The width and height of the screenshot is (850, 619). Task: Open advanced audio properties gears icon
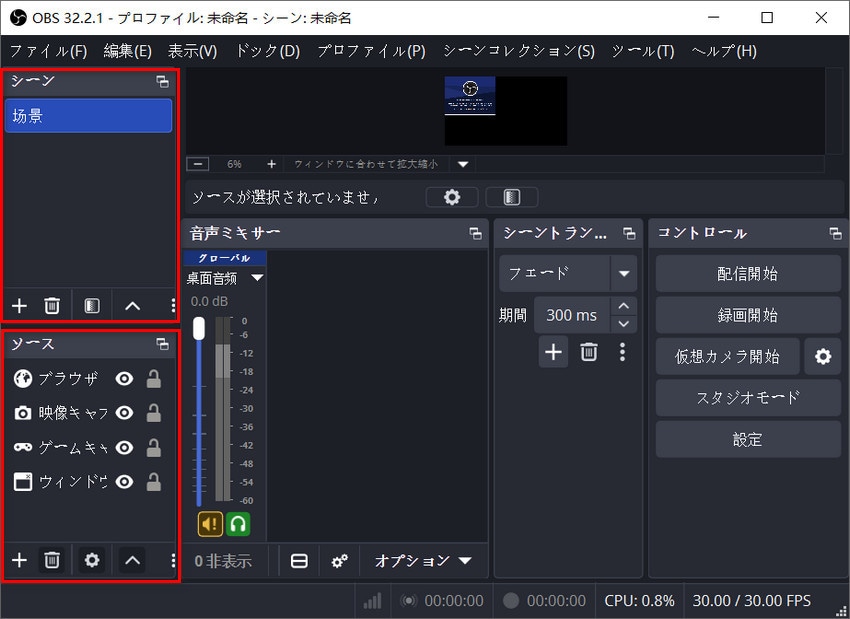pos(340,560)
